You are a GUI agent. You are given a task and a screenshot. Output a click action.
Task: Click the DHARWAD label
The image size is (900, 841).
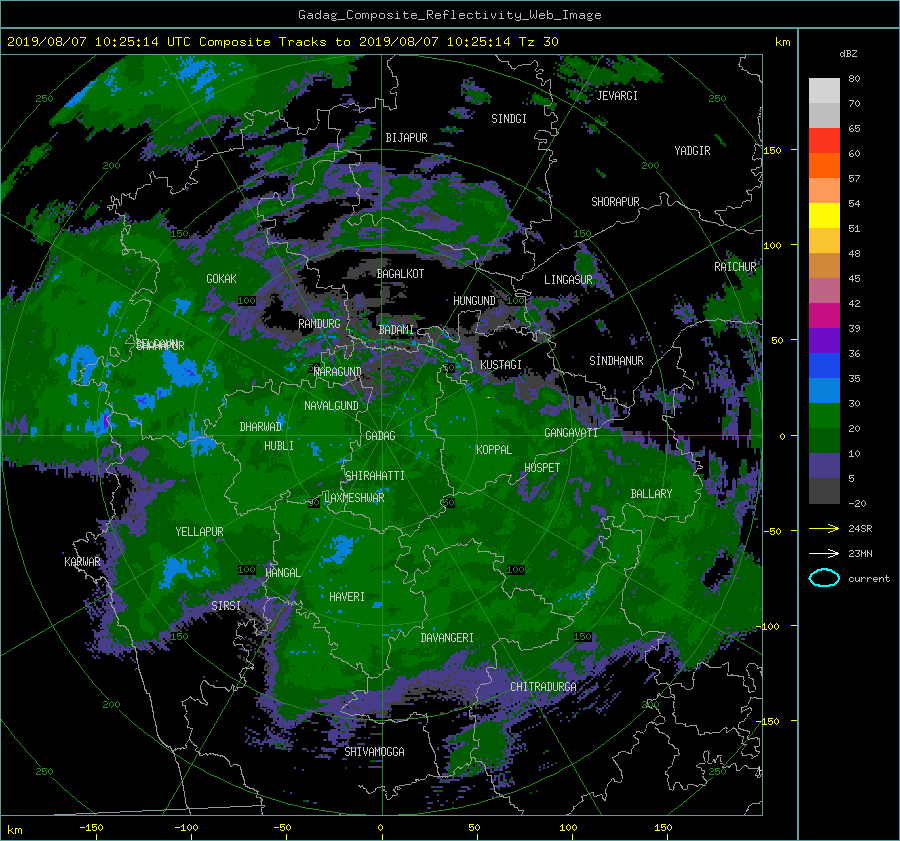261,427
